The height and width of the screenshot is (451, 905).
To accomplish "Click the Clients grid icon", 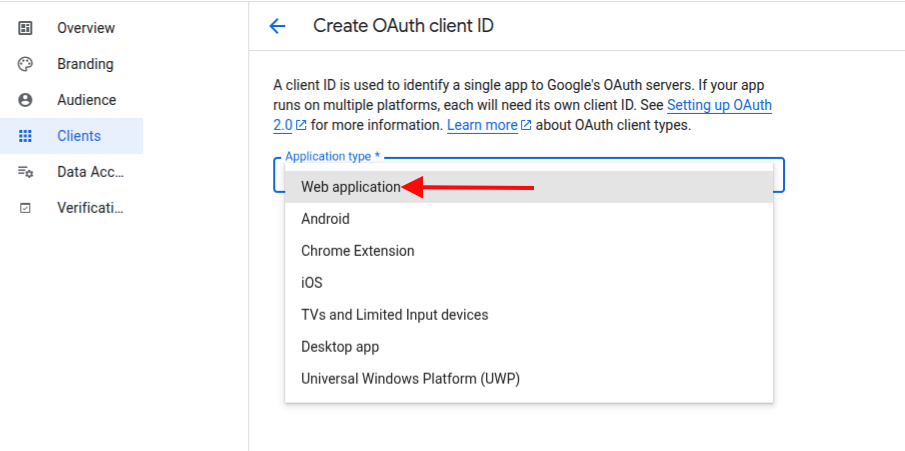I will [25, 136].
